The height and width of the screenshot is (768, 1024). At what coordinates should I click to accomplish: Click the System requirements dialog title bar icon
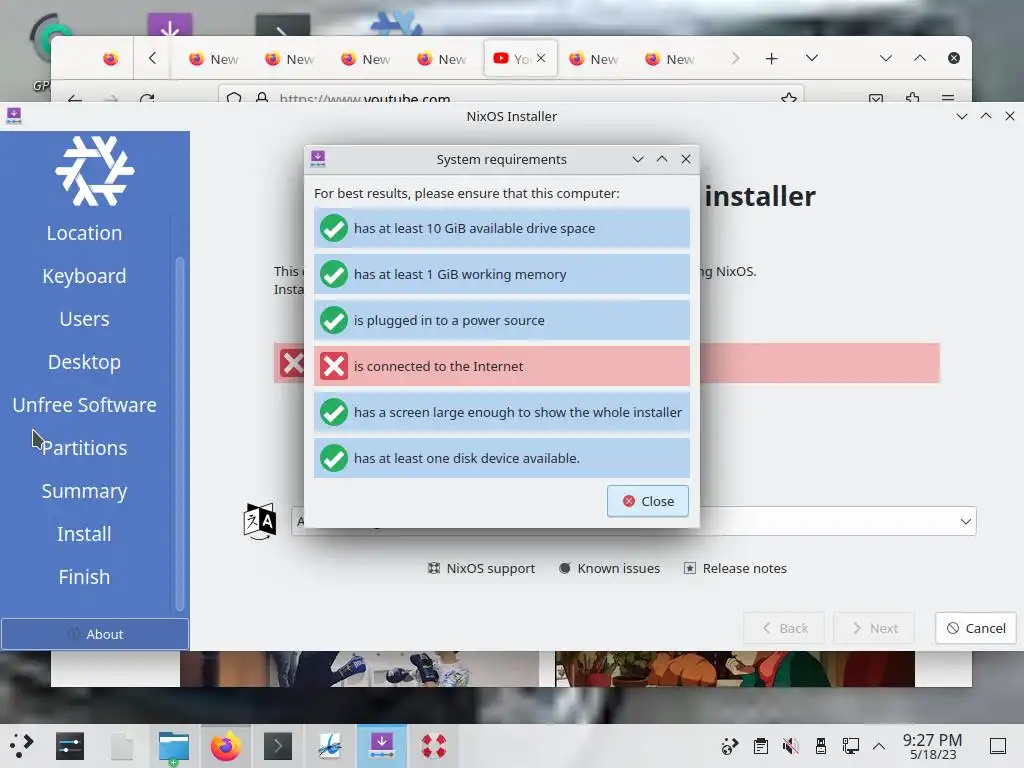point(318,159)
